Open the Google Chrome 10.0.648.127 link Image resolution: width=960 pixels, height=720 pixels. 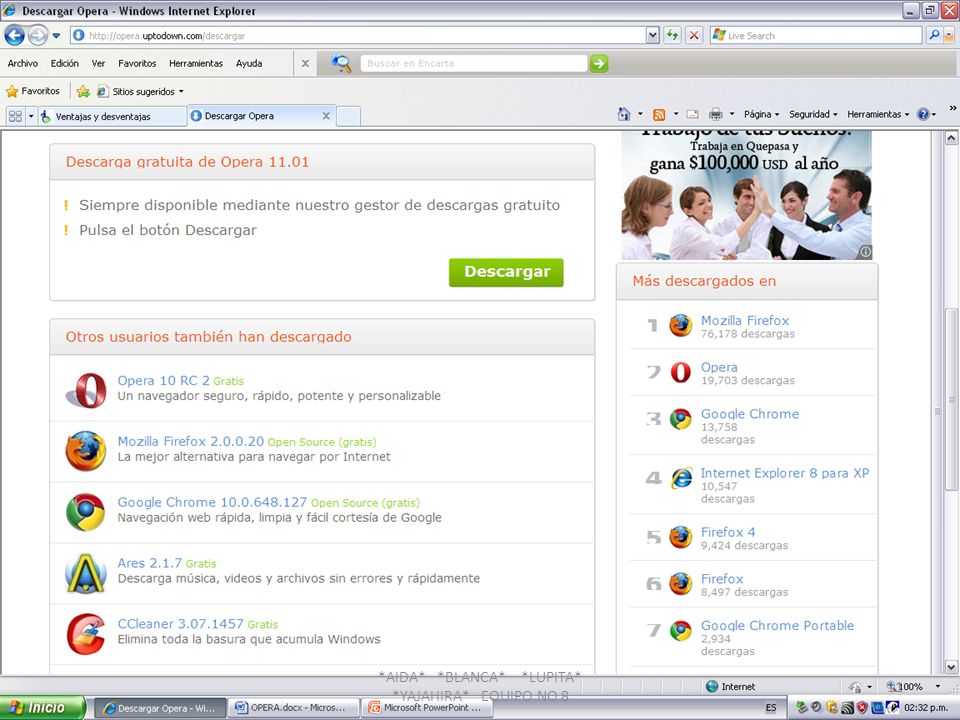tap(212, 502)
